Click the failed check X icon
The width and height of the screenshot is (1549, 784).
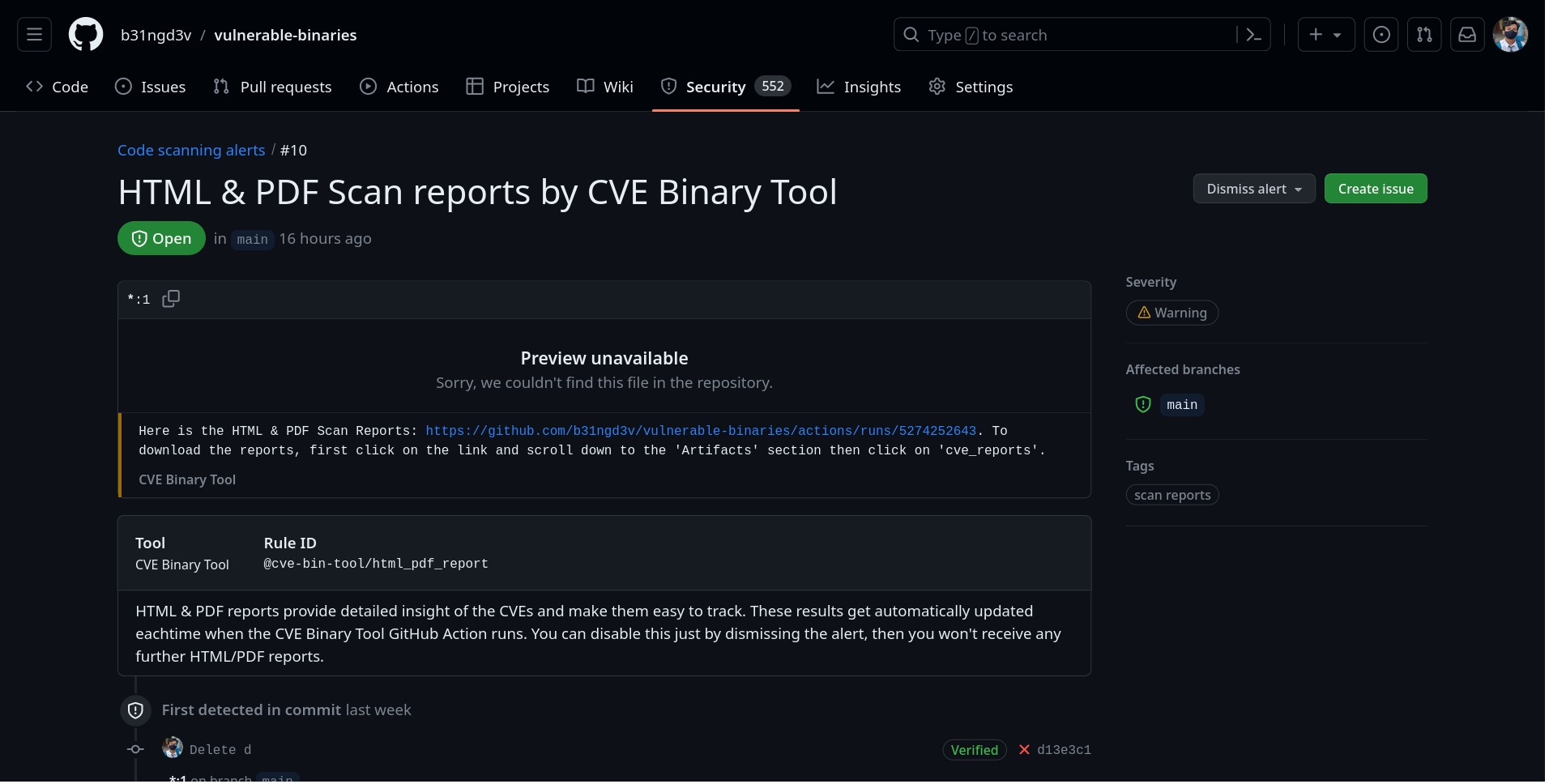point(1024,750)
